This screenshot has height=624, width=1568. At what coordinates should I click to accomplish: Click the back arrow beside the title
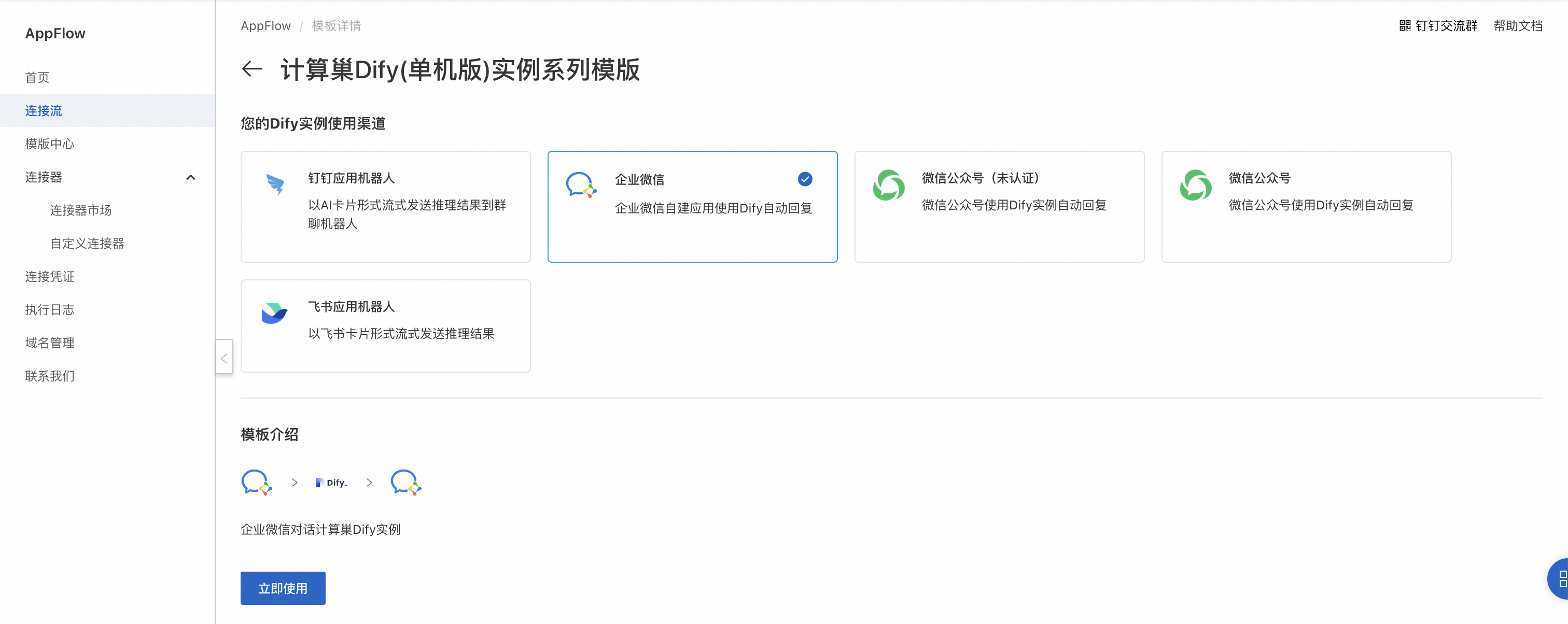252,69
